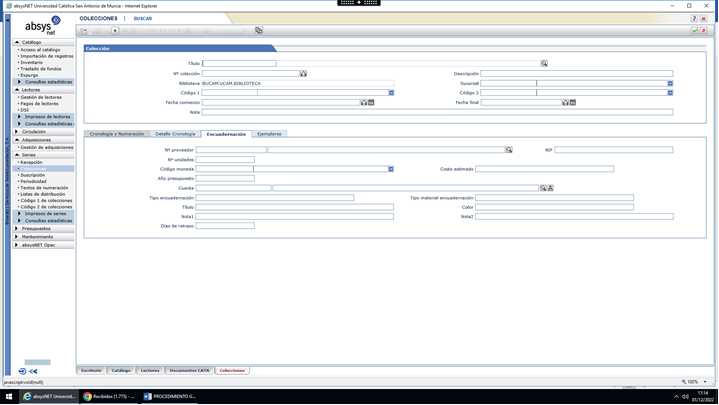Click the lookup icon beside Nº proveedor

tap(508, 150)
